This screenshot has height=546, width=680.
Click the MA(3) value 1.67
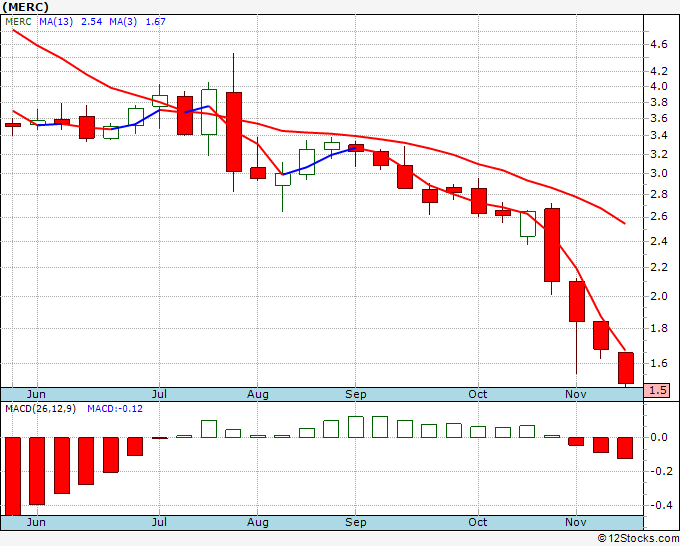click(155, 22)
